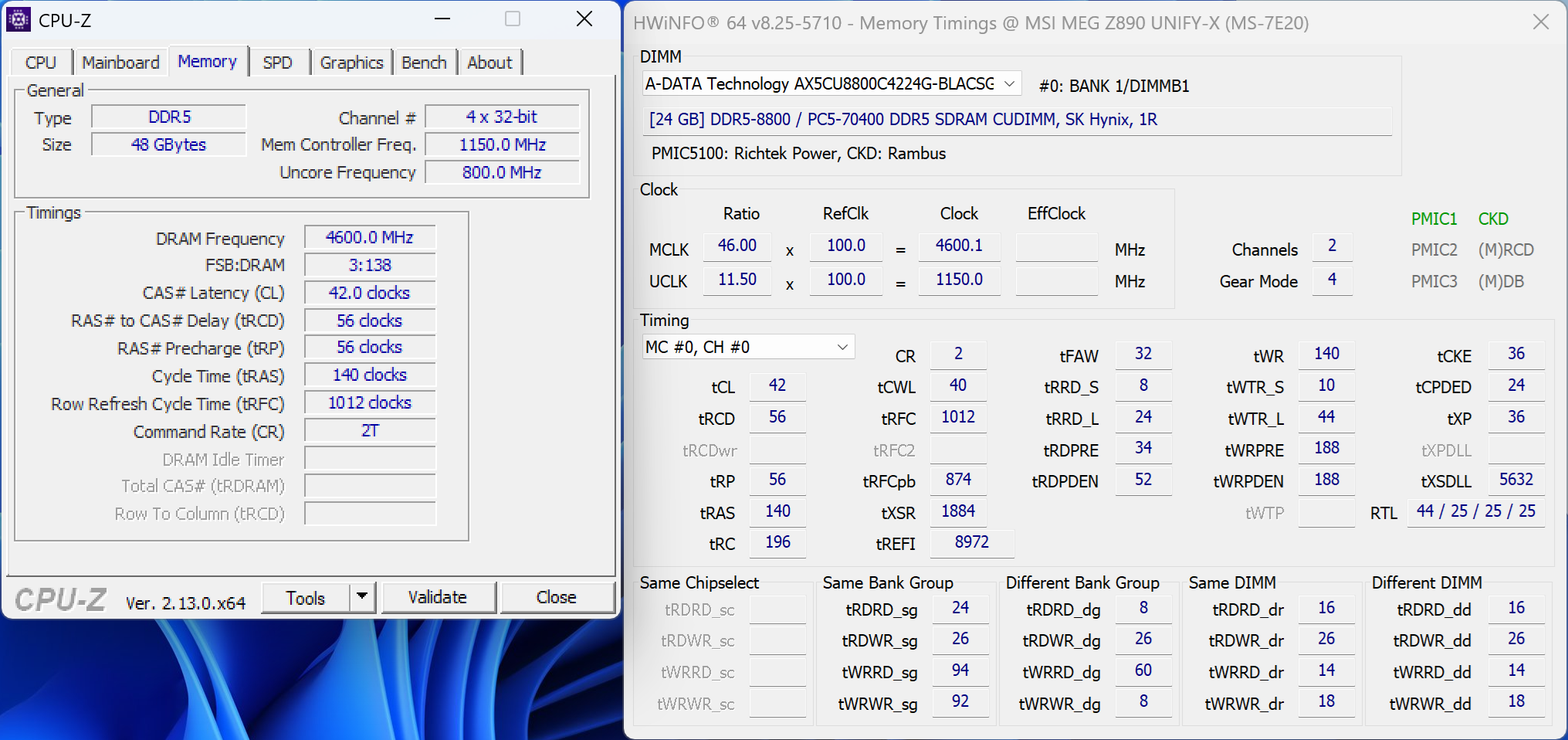Expand the DIMM module selection dropdown
The height and width of the screenshot is (740, 1568).
coord(1009,83)
